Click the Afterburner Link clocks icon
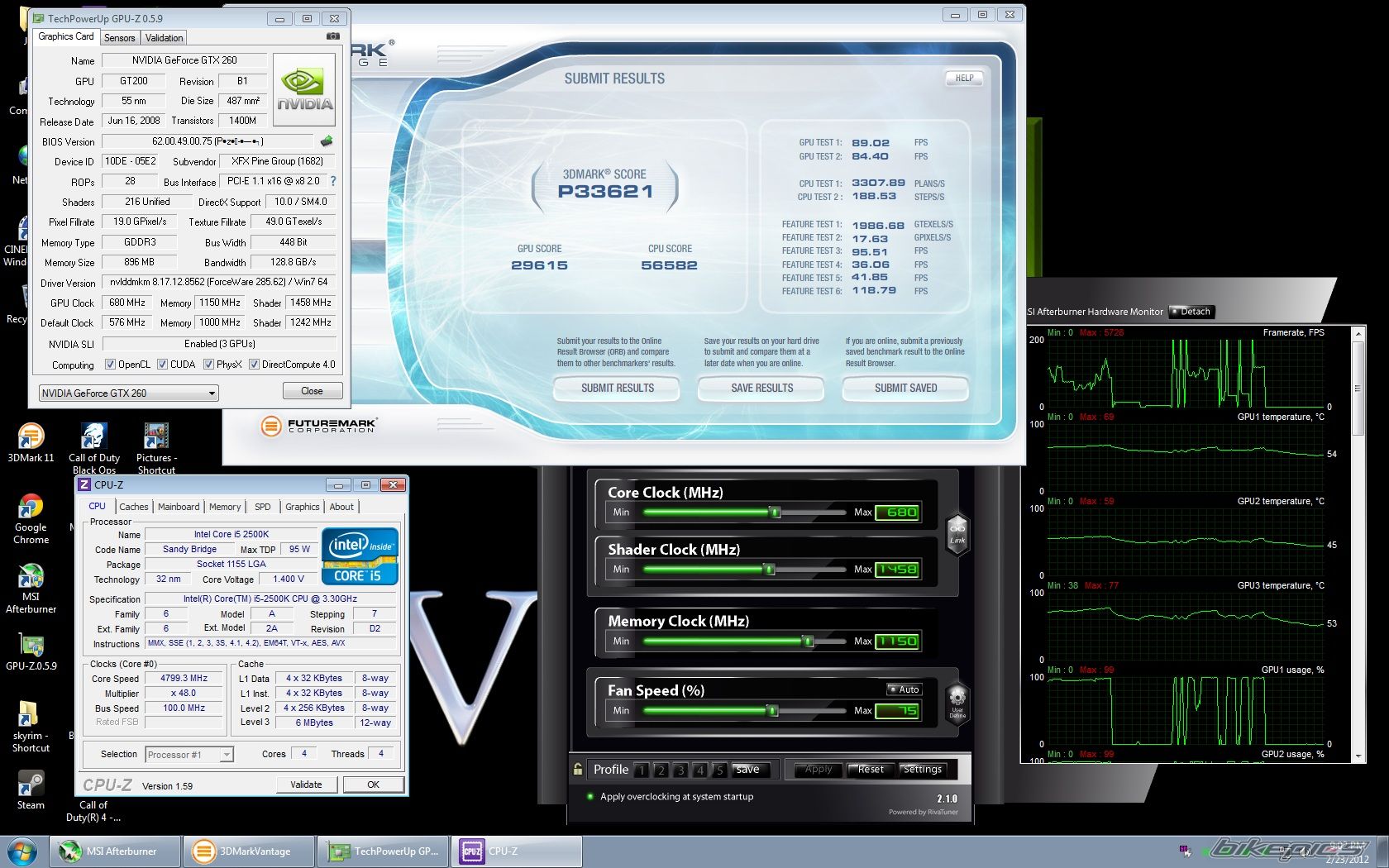1389x868 pixels. pyautogui.click(x=957, y=533)
